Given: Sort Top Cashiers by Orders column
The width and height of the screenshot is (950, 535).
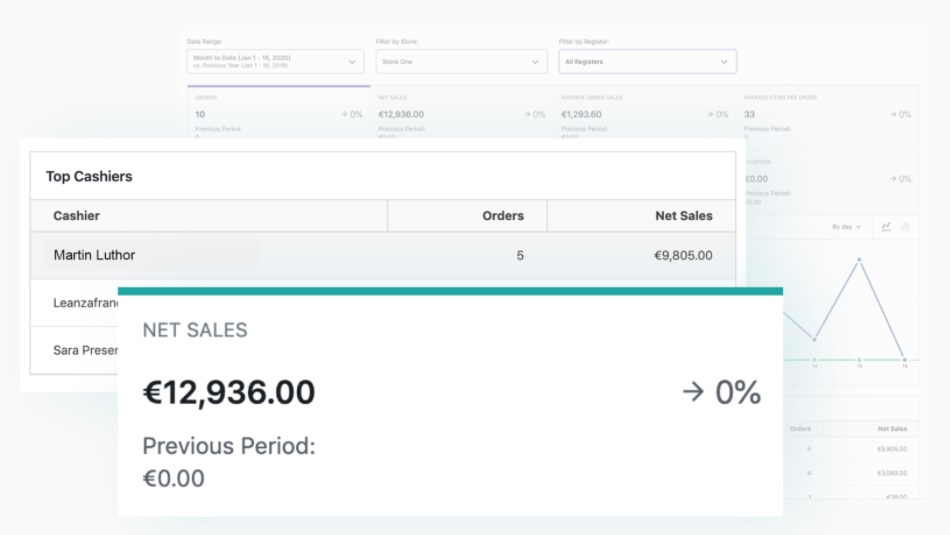Looking at the screenshot, I should pyautogui.click(x=467, y=216).
